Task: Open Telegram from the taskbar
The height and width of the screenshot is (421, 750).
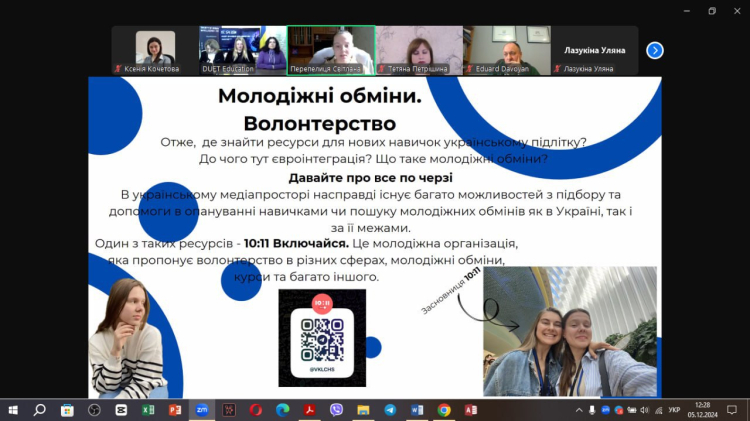Action: coord(391,409)
